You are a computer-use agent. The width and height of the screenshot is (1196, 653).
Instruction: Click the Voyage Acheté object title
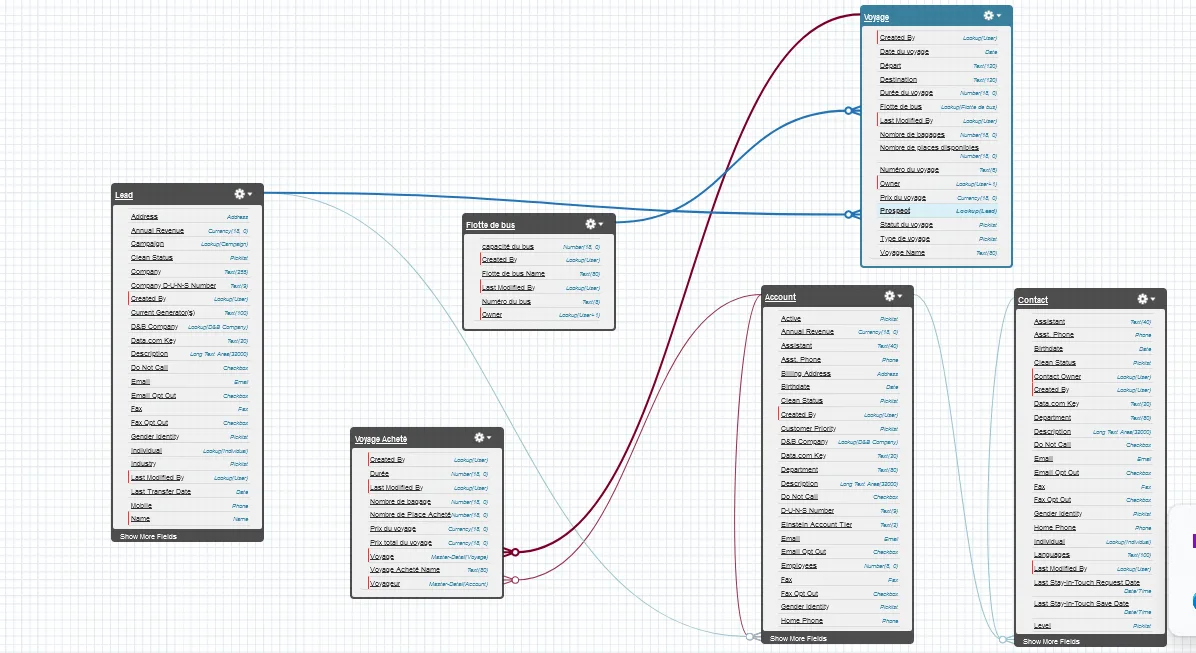pos(381,439)
